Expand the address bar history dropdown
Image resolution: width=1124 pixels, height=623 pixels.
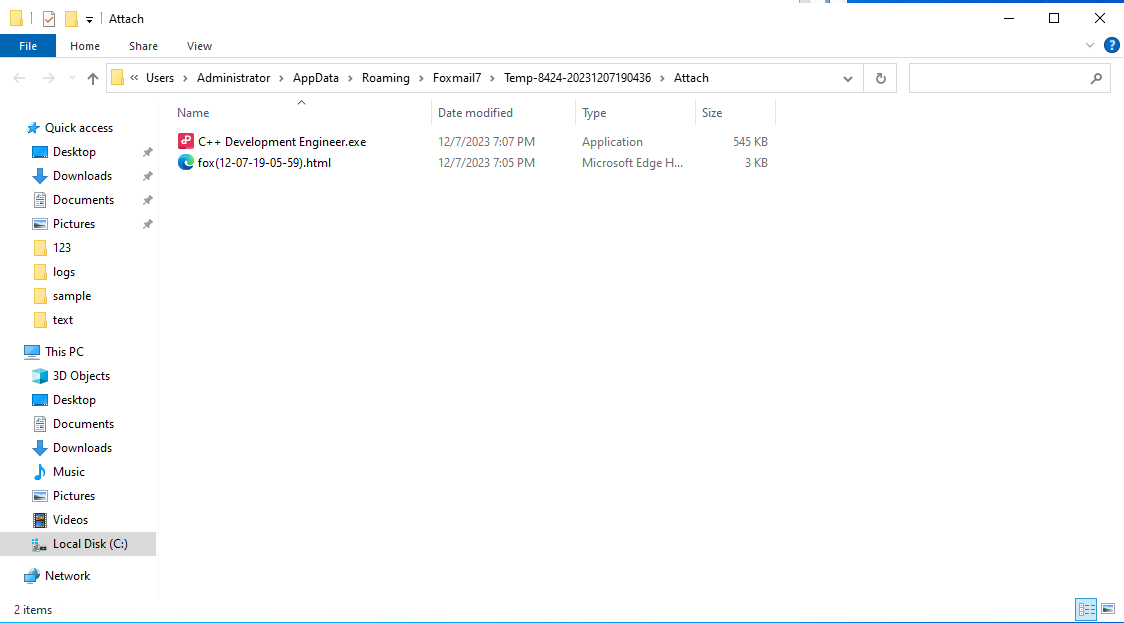click(x=848, y=78)
